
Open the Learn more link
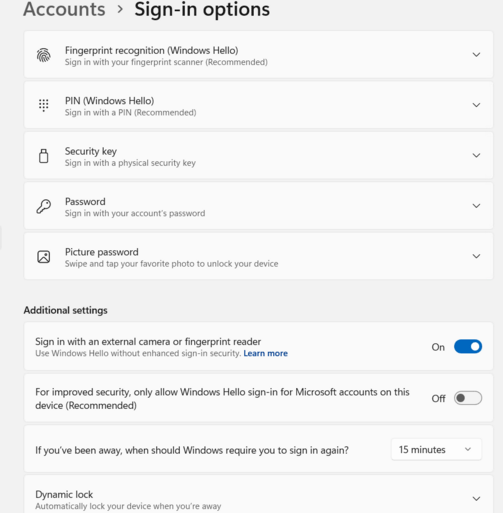[x=265, y=353]
